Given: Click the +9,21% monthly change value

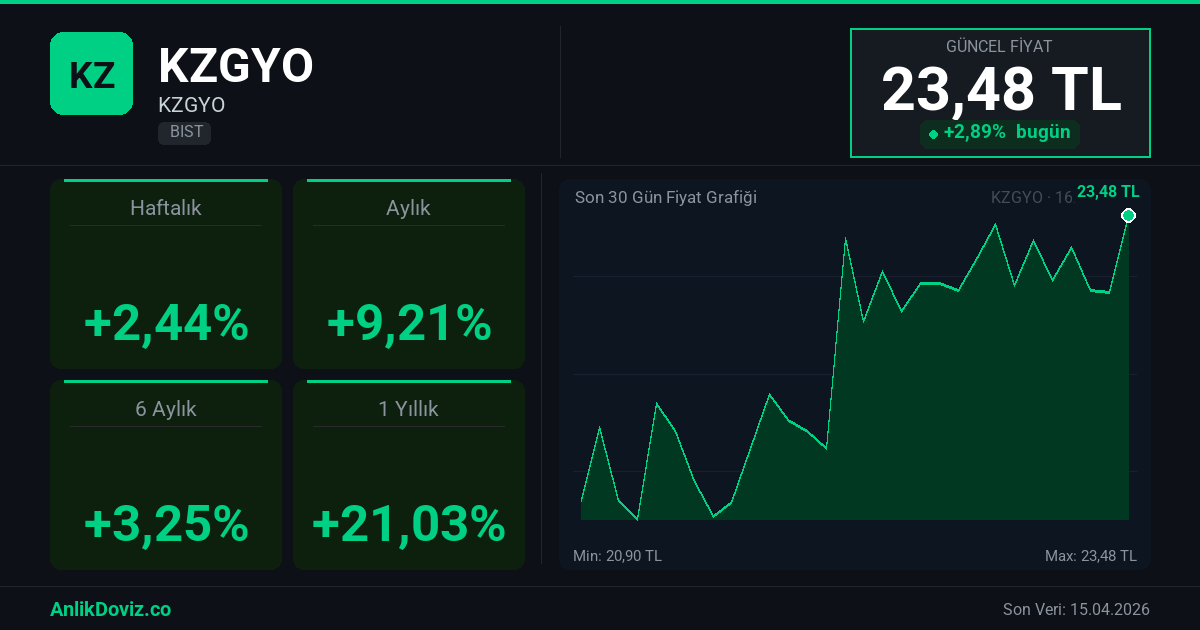Looking at the screenshot, I should click(408, 323).
